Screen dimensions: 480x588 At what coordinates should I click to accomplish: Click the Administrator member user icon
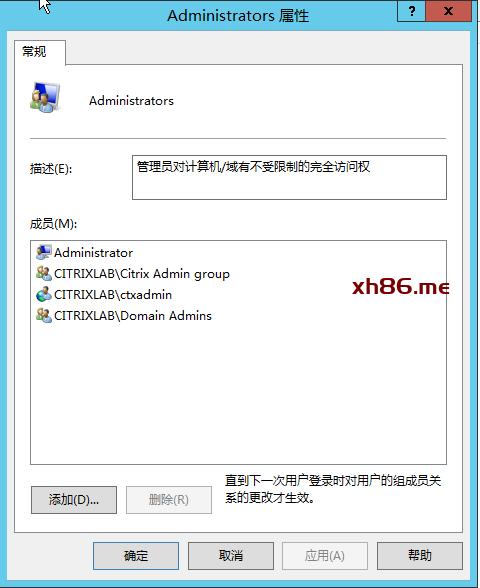[x=44, y=252]
